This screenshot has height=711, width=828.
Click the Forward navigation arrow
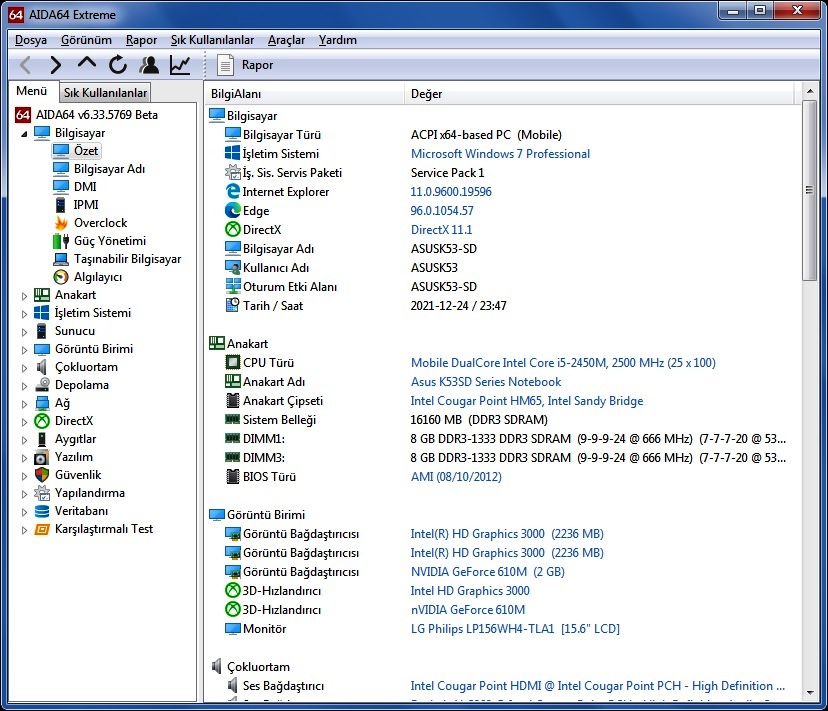click(x=55, y=65)
